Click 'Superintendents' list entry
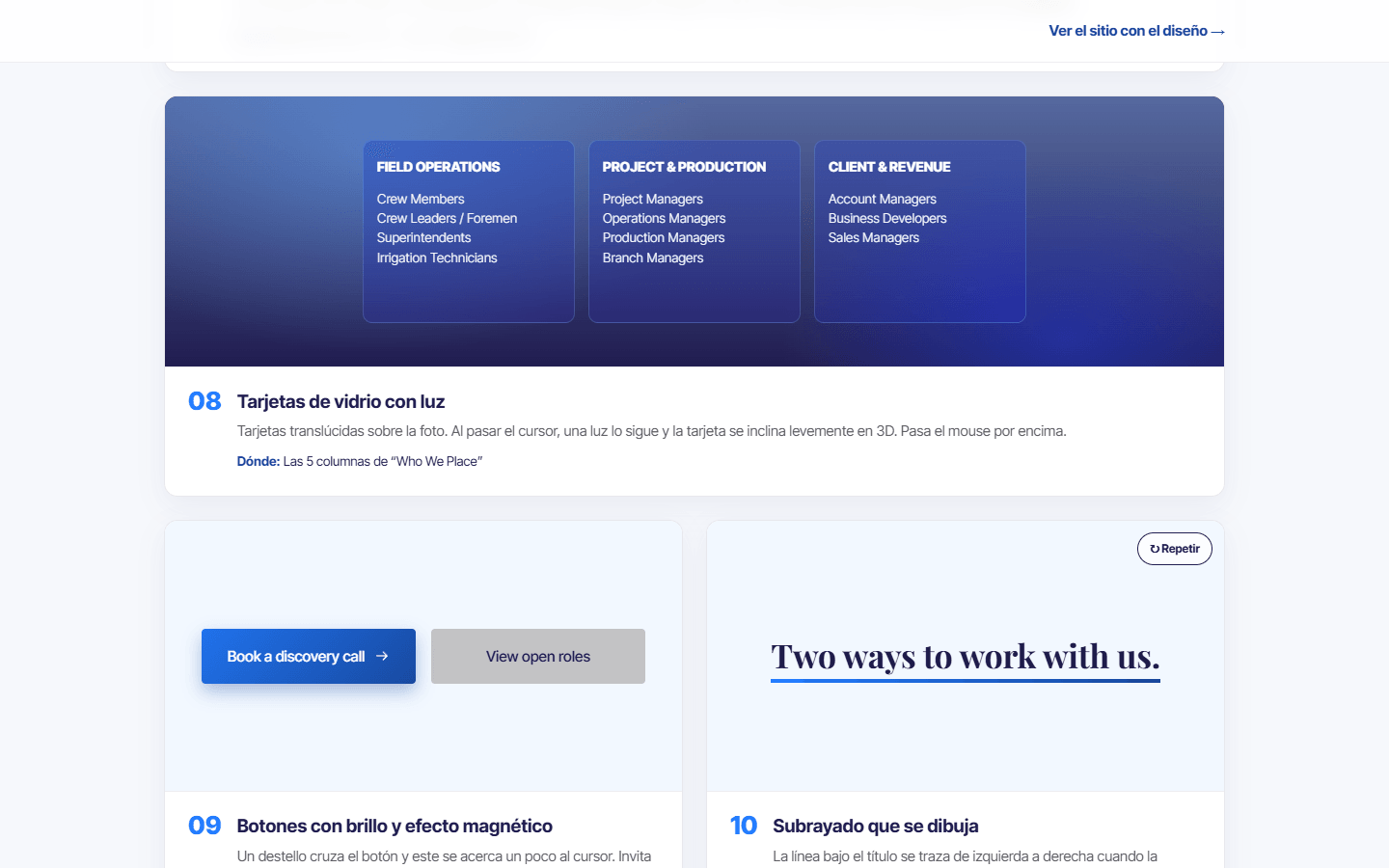1389x868 pixels. (423, 237)
